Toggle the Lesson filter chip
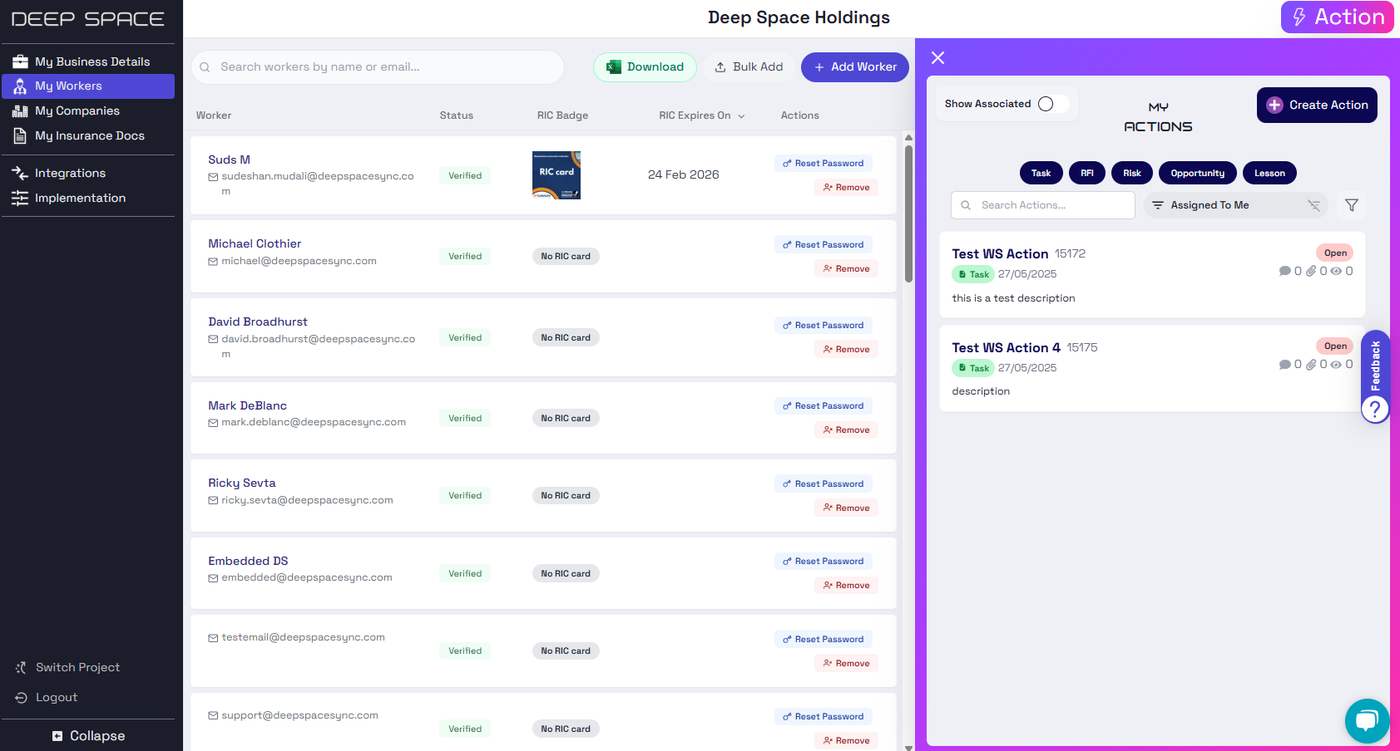Image resolution: width=1400 pixels, height=751 pixels. (x=1270, y=173)
